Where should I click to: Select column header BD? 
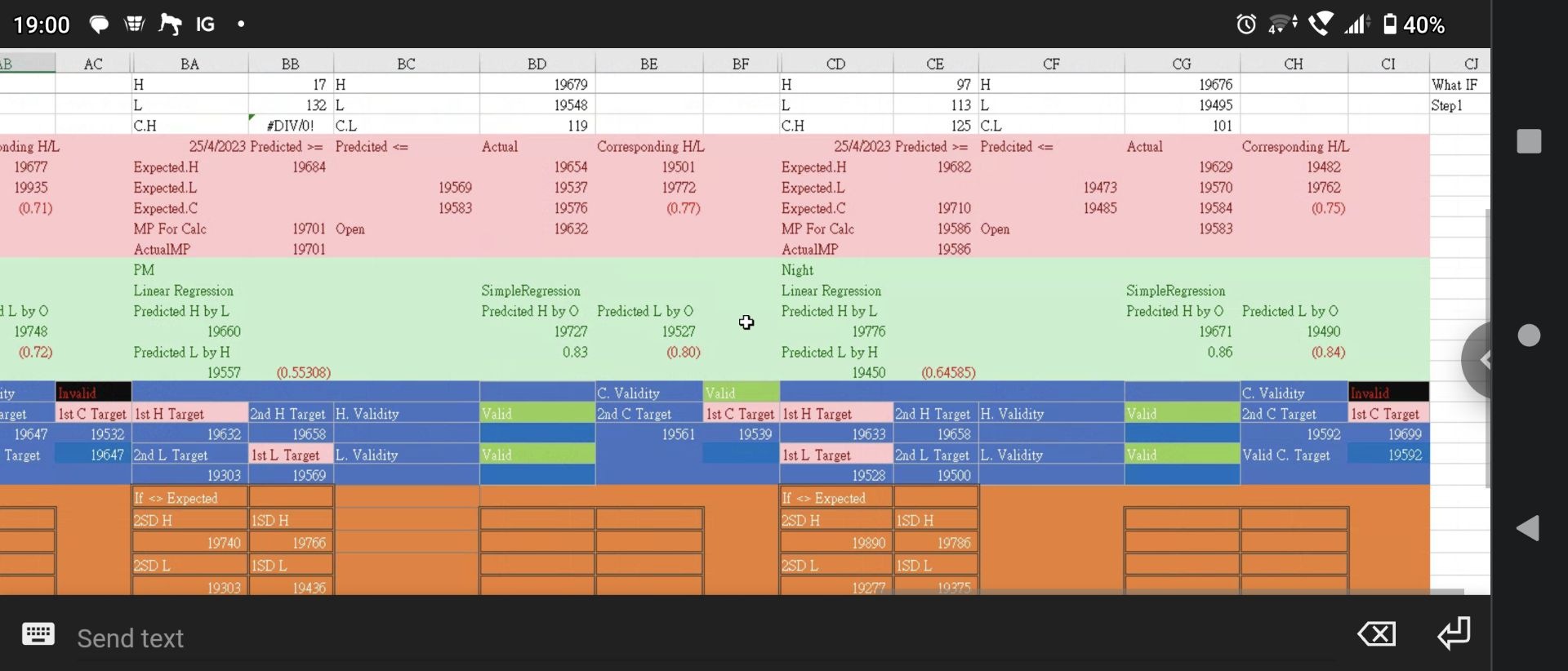(537, 64)
